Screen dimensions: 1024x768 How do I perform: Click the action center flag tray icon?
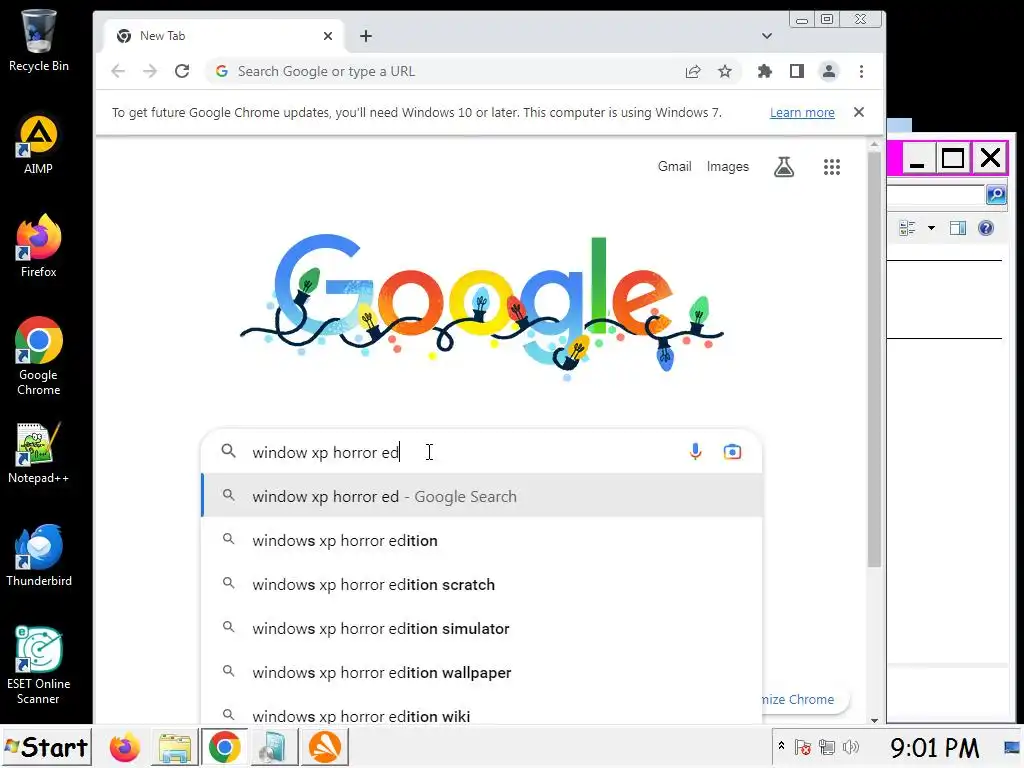coord(803,747)
